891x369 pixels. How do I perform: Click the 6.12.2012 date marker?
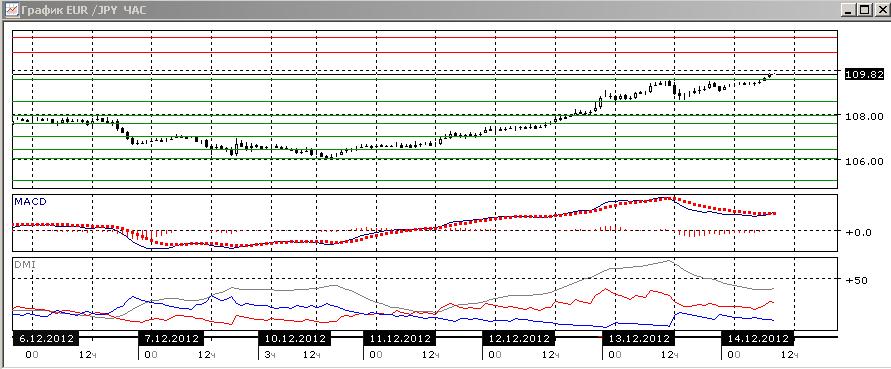pyautogui.click(x=45, y=338)
